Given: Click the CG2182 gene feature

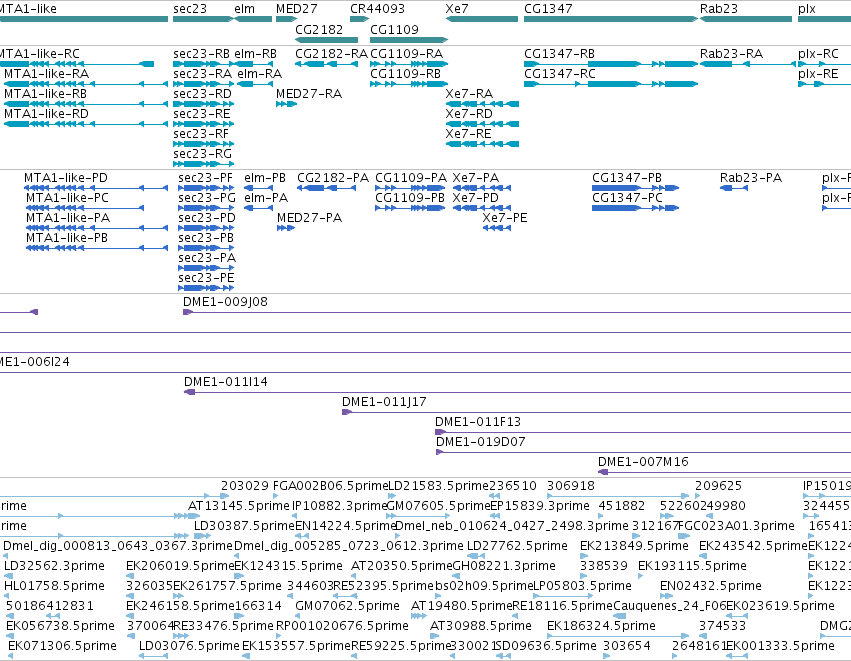Looking at the screenshot, I should tap(326, 40).
